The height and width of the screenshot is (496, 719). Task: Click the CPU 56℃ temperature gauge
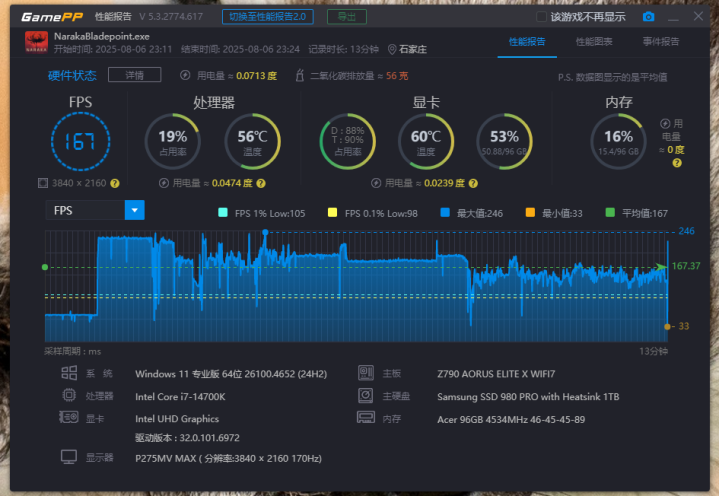(x=252, y=141)
